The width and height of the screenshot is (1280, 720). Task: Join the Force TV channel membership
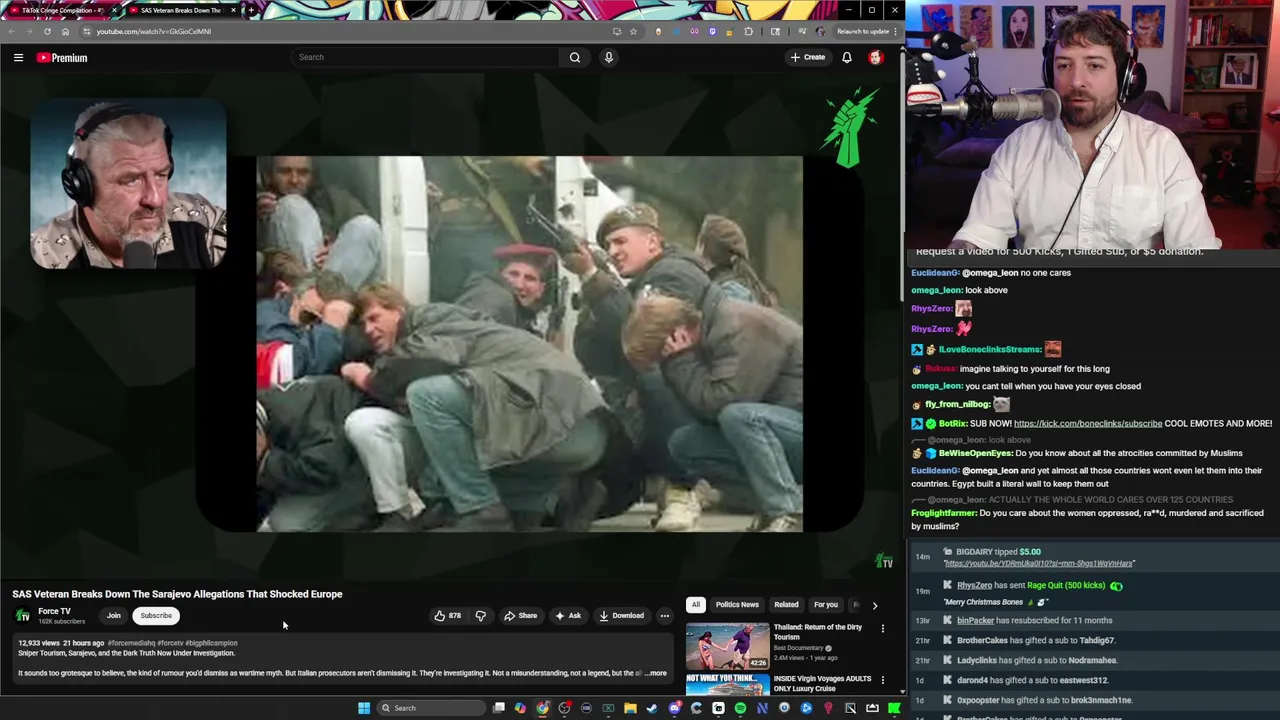click(x=113, y=615)
